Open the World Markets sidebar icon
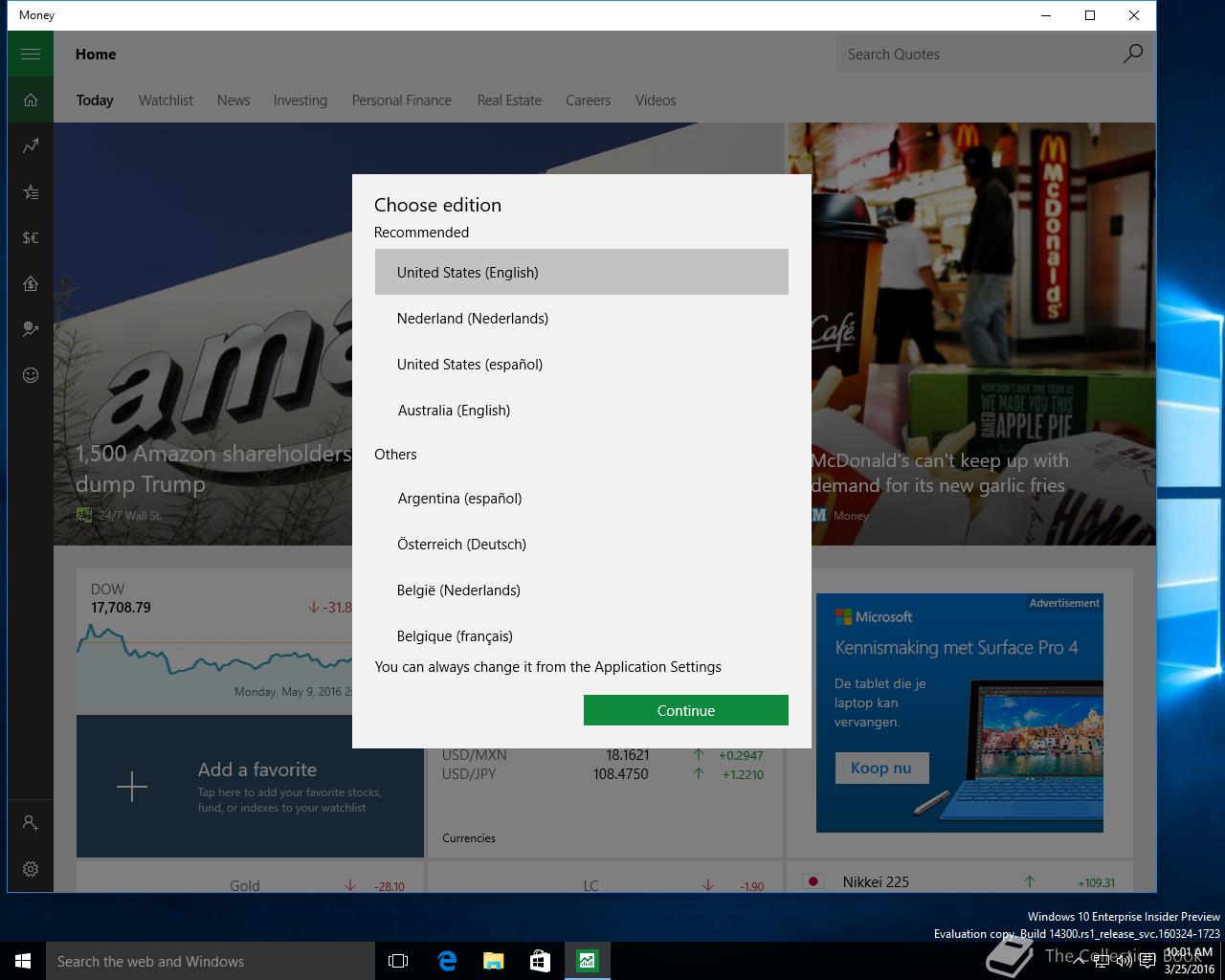The height and width of the screenshot is (980, 1225). point(31,329)
